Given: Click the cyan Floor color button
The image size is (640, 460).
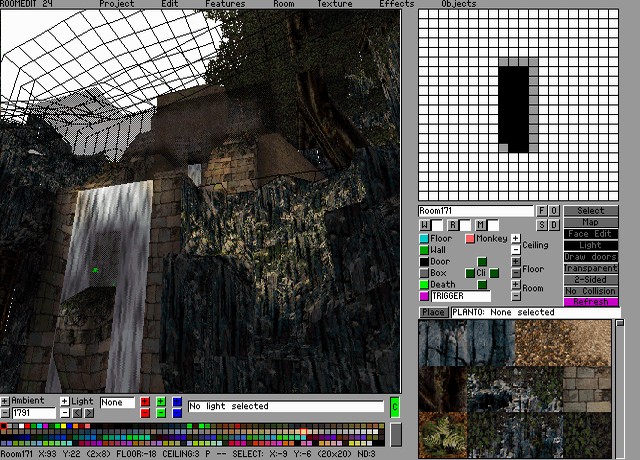Looking at the screenshot, I should pos(424,239).
